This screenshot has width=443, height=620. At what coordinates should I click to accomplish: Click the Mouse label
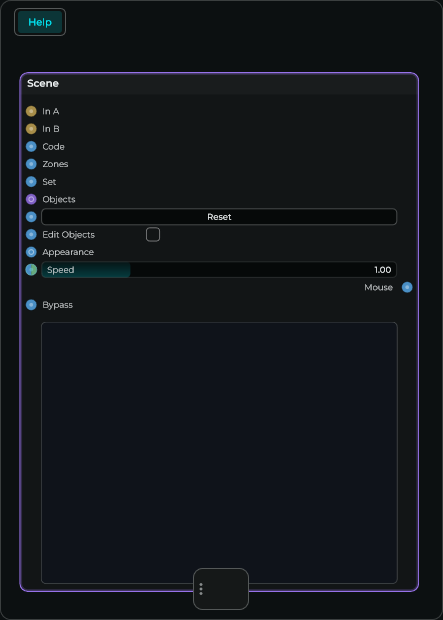[379, 287]
